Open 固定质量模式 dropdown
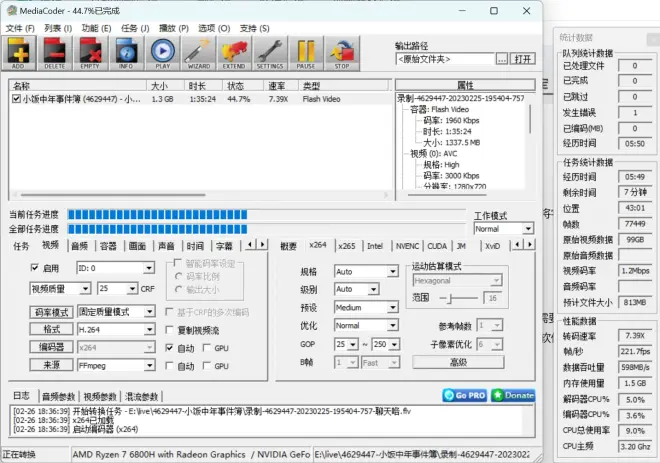Viewport: 660px width, 463px height. (x=149, y=311)
